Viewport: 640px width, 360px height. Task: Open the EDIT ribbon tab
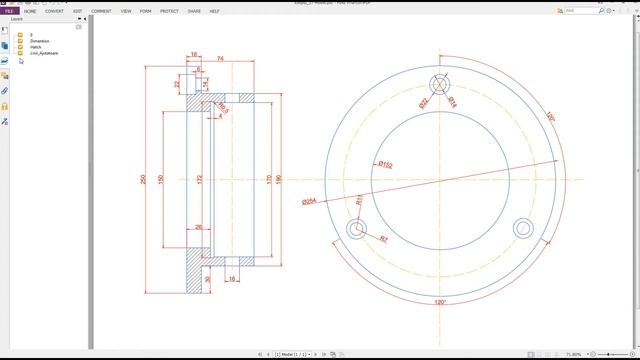click(x=78, y=11)
